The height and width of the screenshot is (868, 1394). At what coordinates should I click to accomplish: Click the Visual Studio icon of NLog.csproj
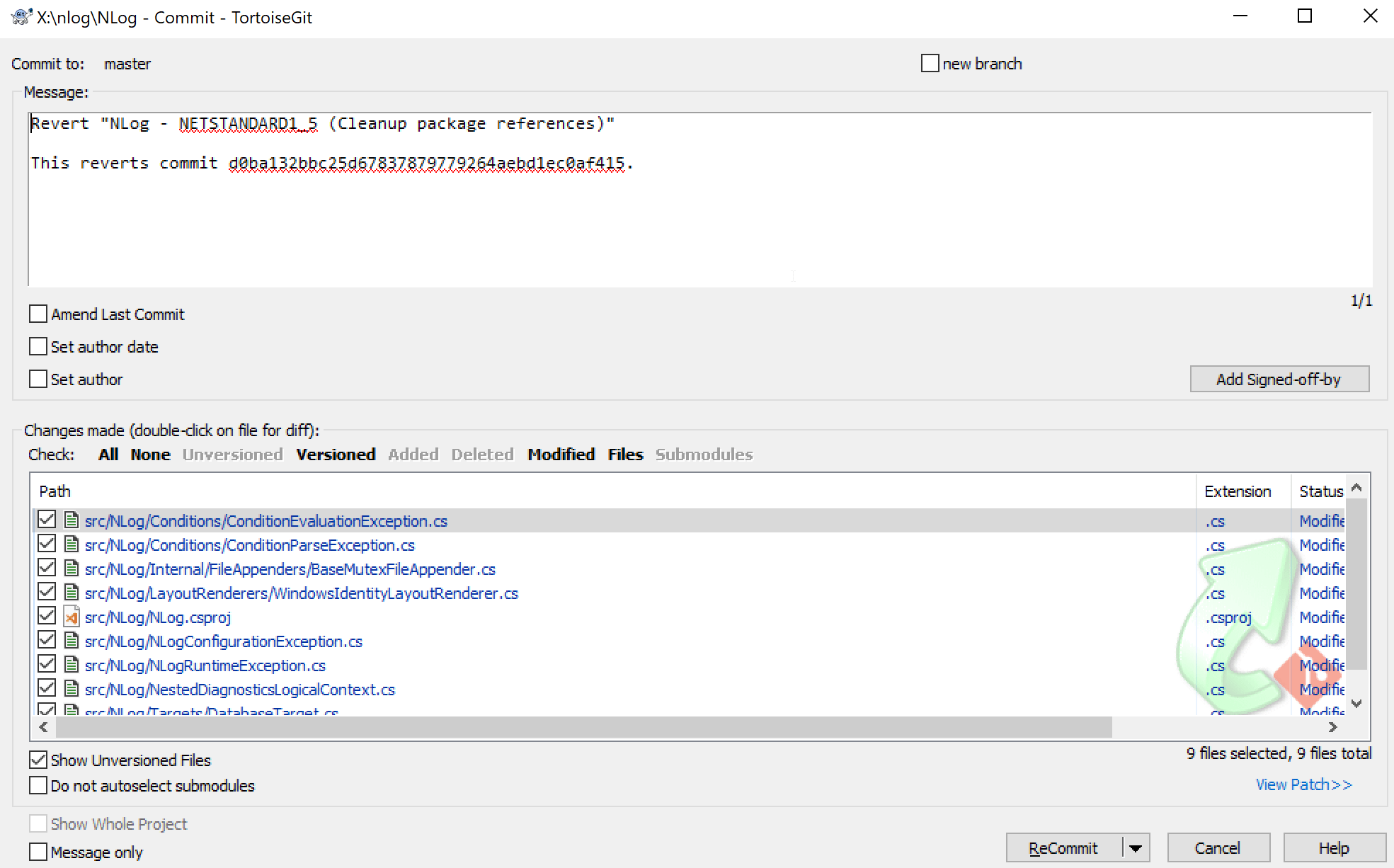(x=72, y=617)
